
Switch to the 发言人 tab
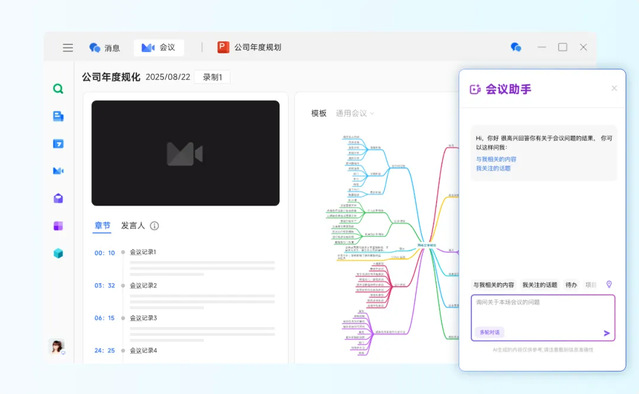(x=133, y=226)
